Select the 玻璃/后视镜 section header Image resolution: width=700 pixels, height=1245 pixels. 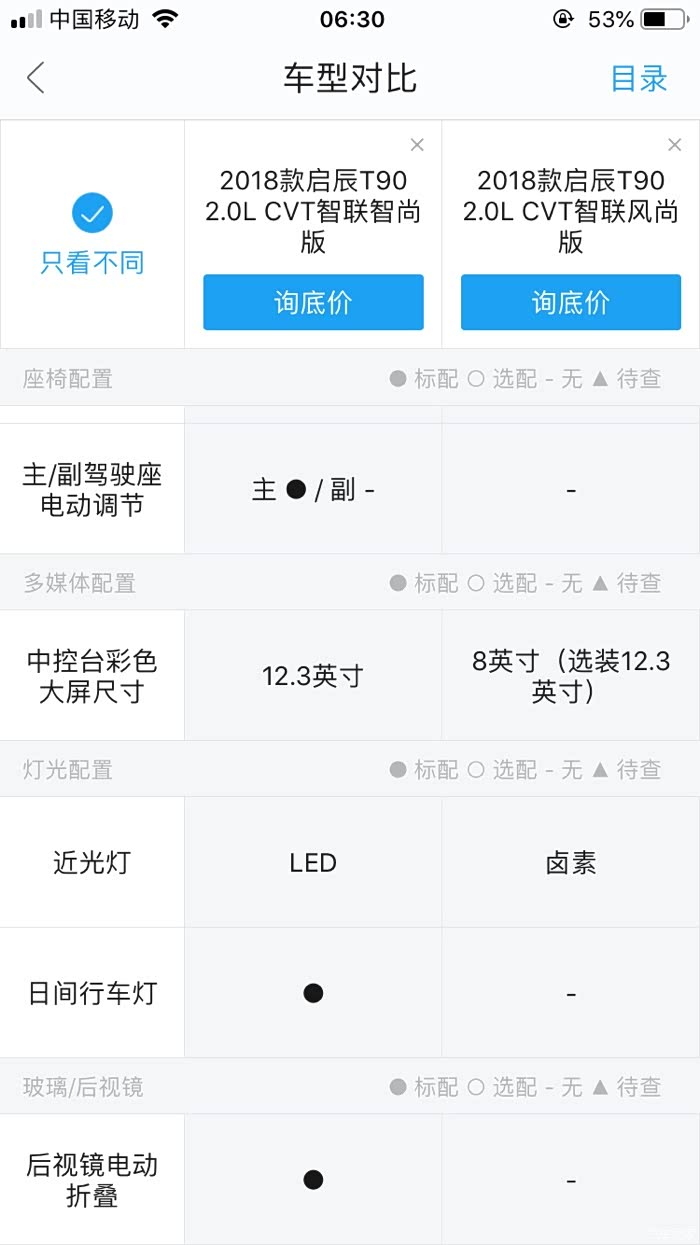coord(83,1087)
